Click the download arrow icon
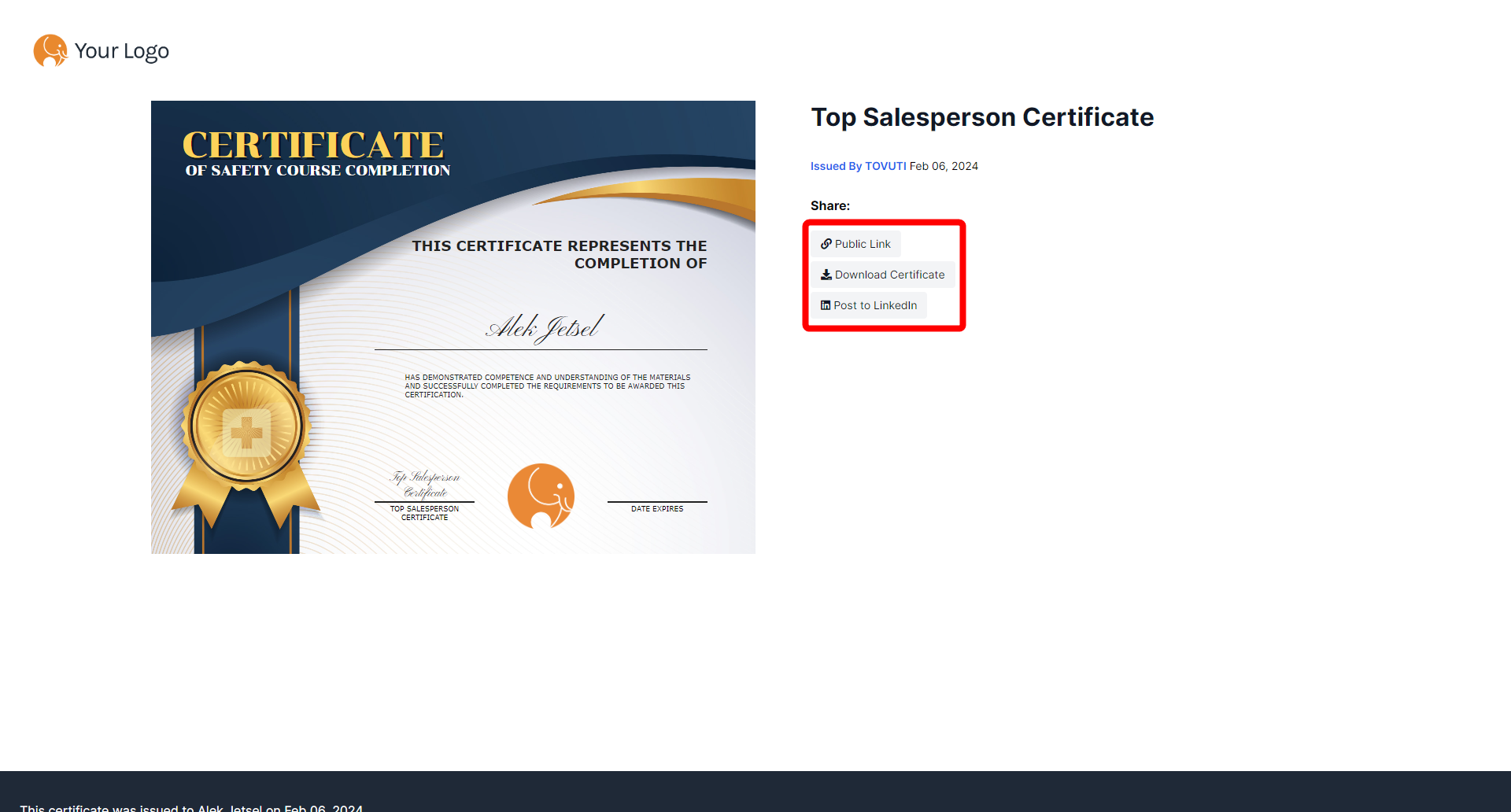1511x812 pixels. (x=826, y=275)
